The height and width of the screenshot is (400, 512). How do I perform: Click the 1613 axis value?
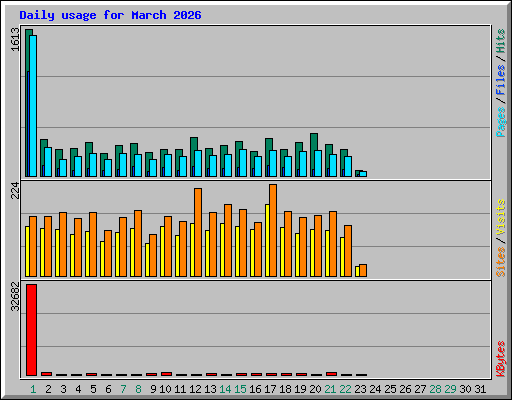coord(15,39)
